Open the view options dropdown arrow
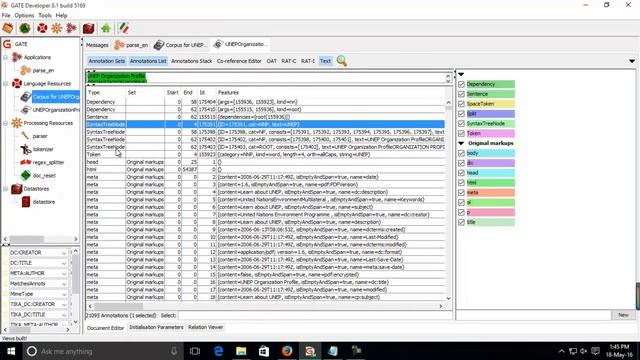Image resolution: width=640 pixels, height=360 pixels. tap(632, 61)
